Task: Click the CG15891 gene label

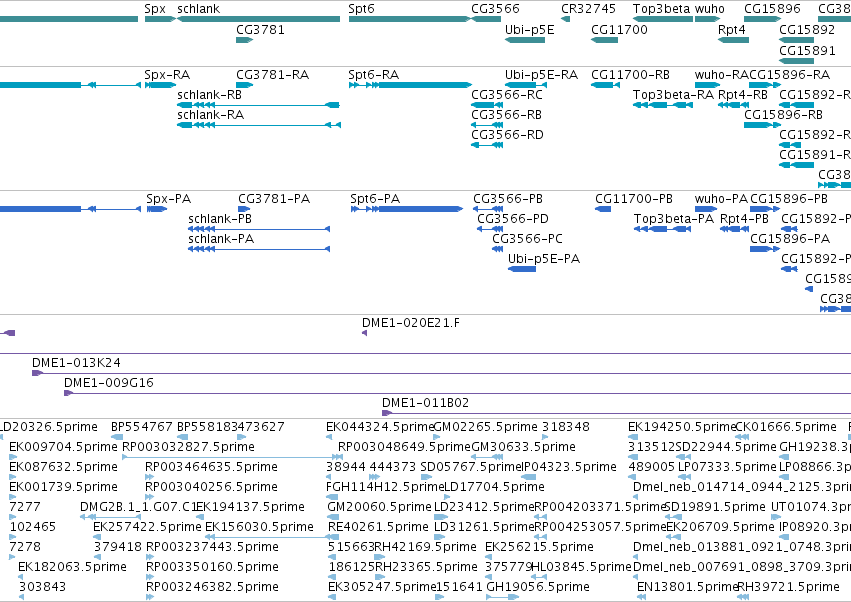Action: click(x=807, y=50)
